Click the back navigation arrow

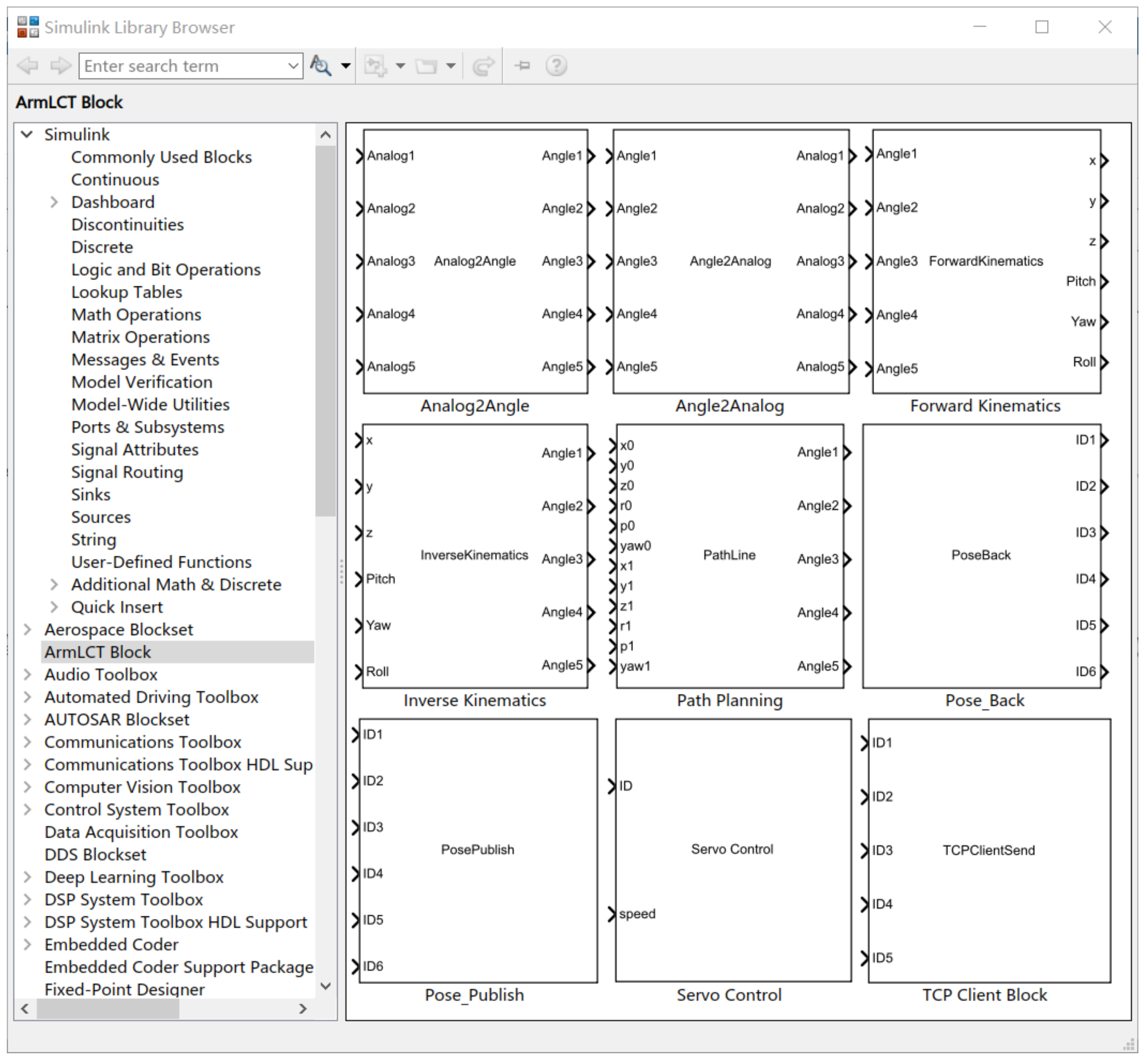point(27,66)
